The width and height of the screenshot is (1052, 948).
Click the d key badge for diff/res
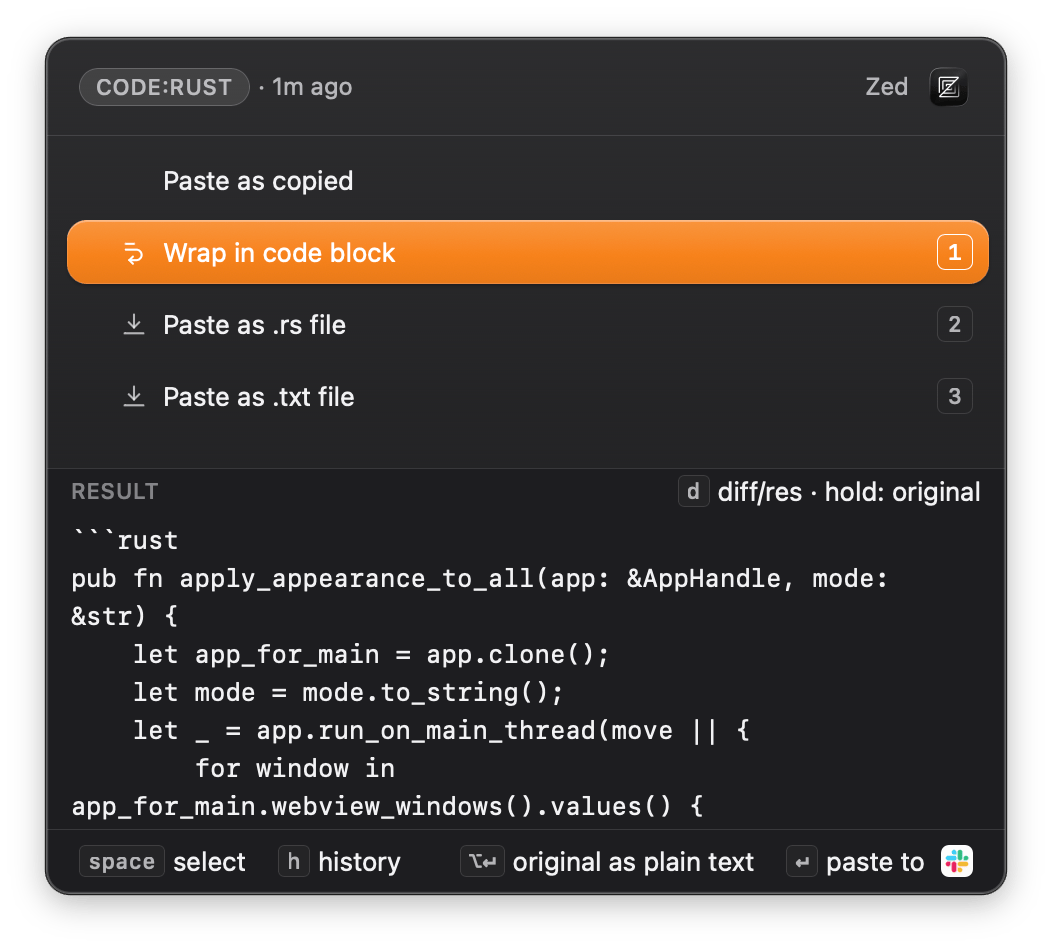click(693, 492)
